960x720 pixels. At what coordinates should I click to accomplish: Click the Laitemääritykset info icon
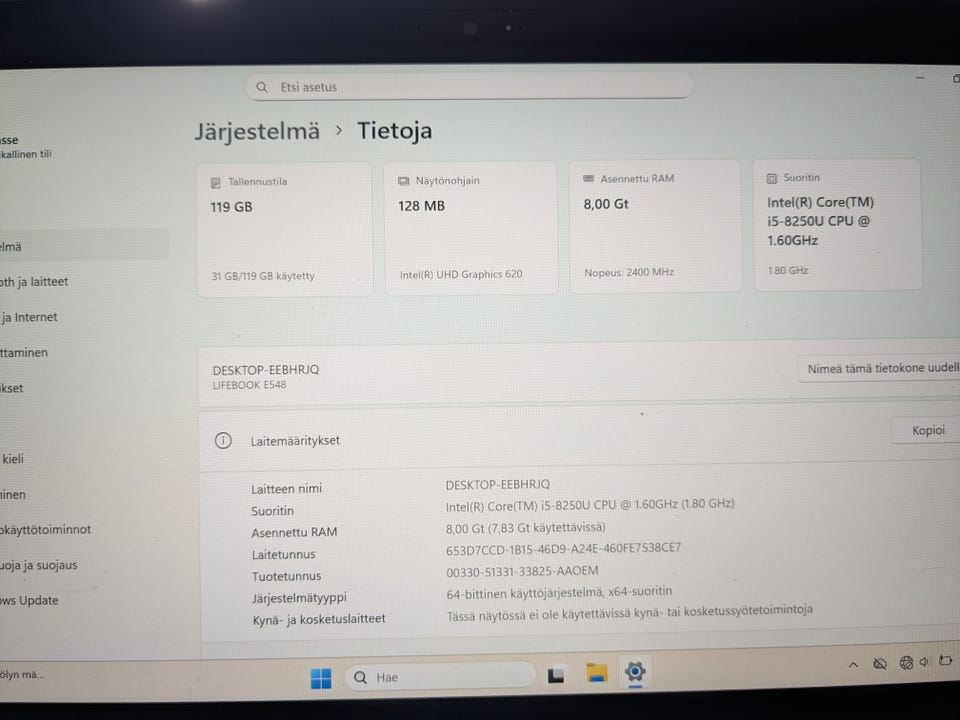coord(223,441)
